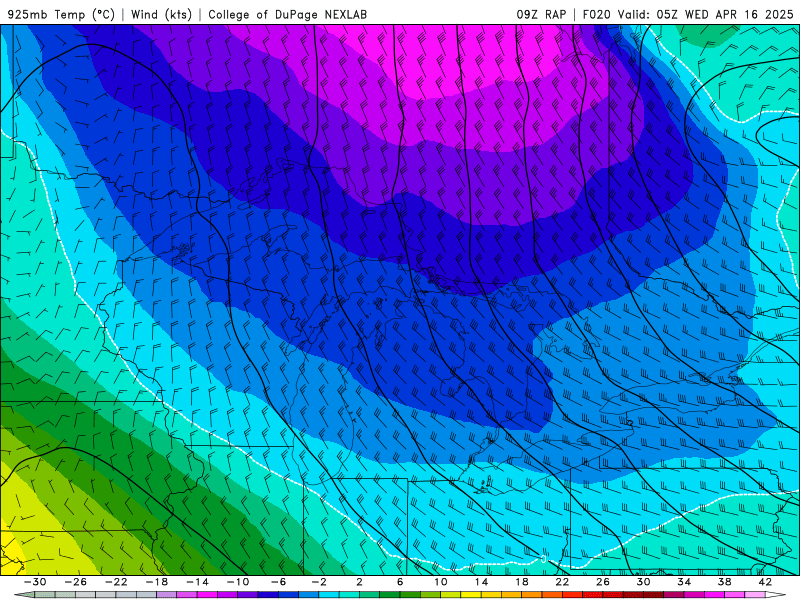Click the 'Wind (kts)' header label
800x600 pixels.
(x=161, y=14)
